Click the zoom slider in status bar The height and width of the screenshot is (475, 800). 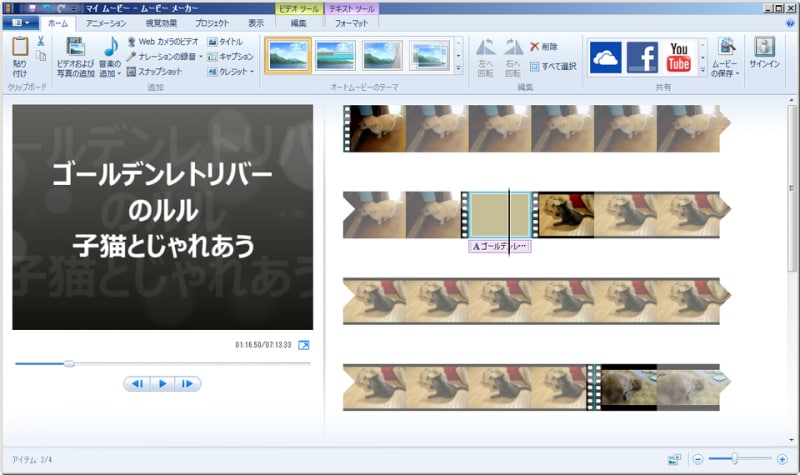tap(736, 458)
